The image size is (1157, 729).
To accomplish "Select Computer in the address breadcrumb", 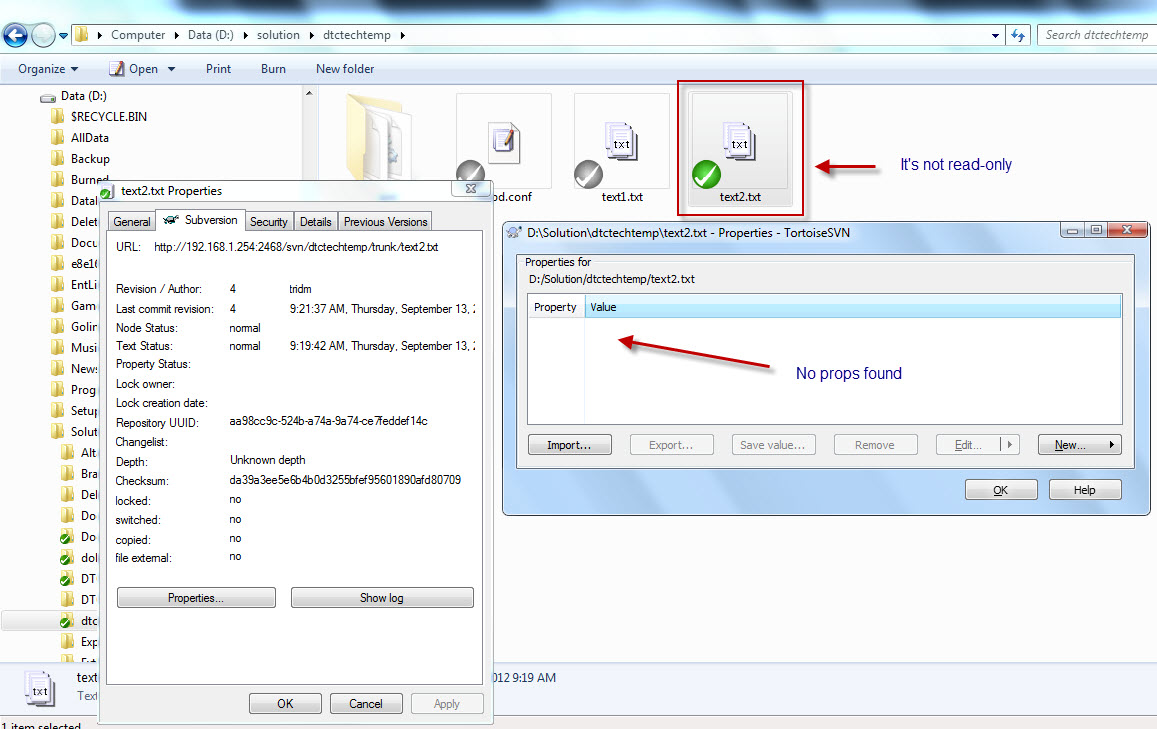I will (138, 35).
